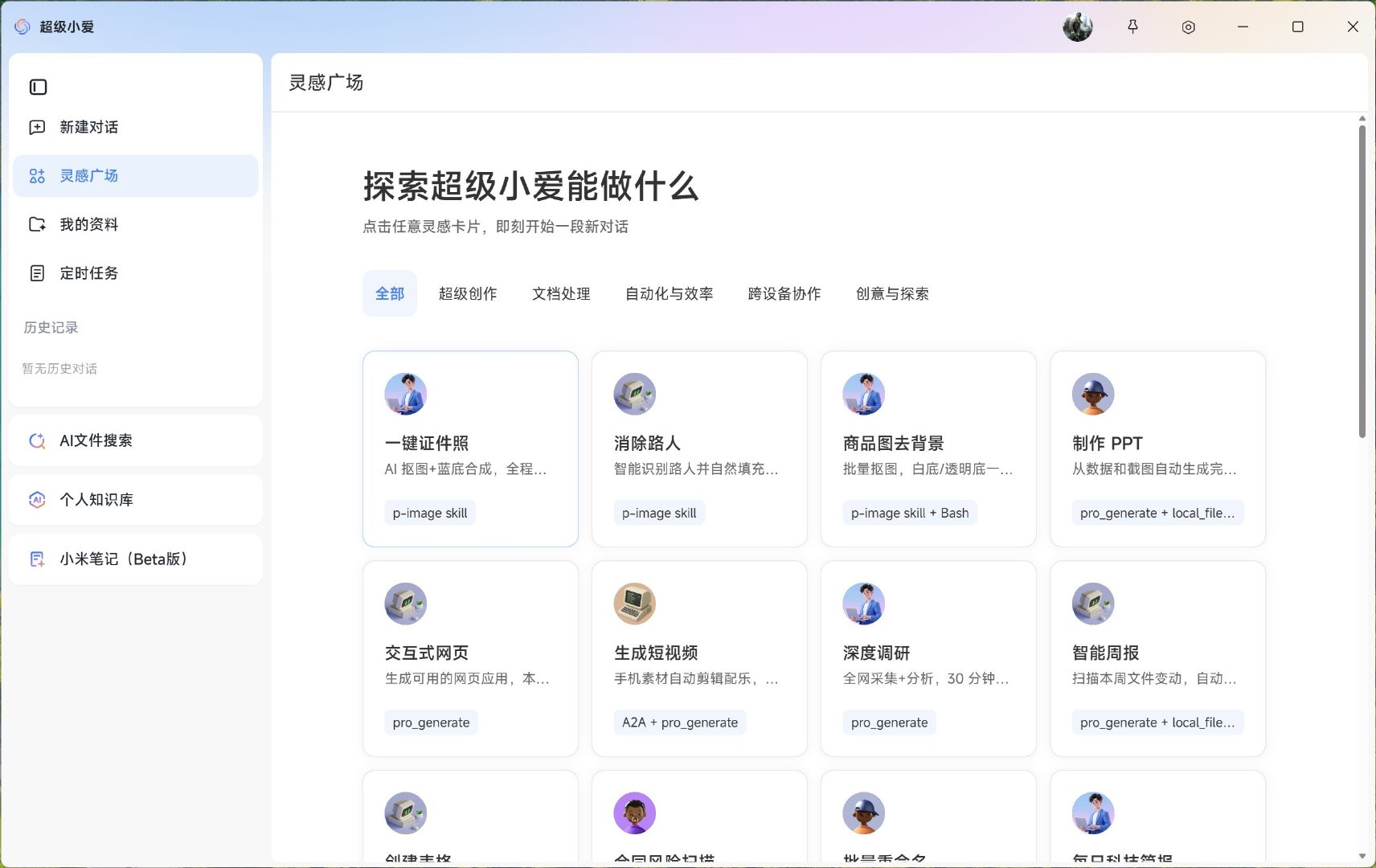This screenshot has height=868, width=1376.
Task: Click the 探索超级小爱能做什么 heading
Action: 530,186
